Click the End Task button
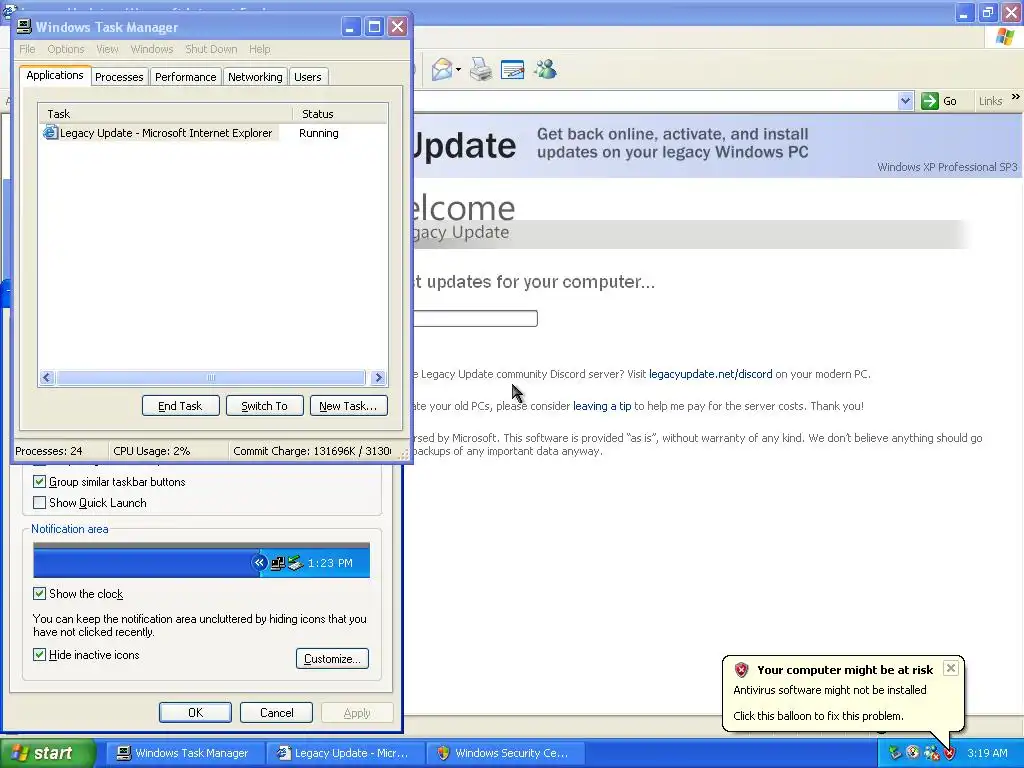Image resolution: width=1024 pixels, height=768 pixels. tap(180, 406)
